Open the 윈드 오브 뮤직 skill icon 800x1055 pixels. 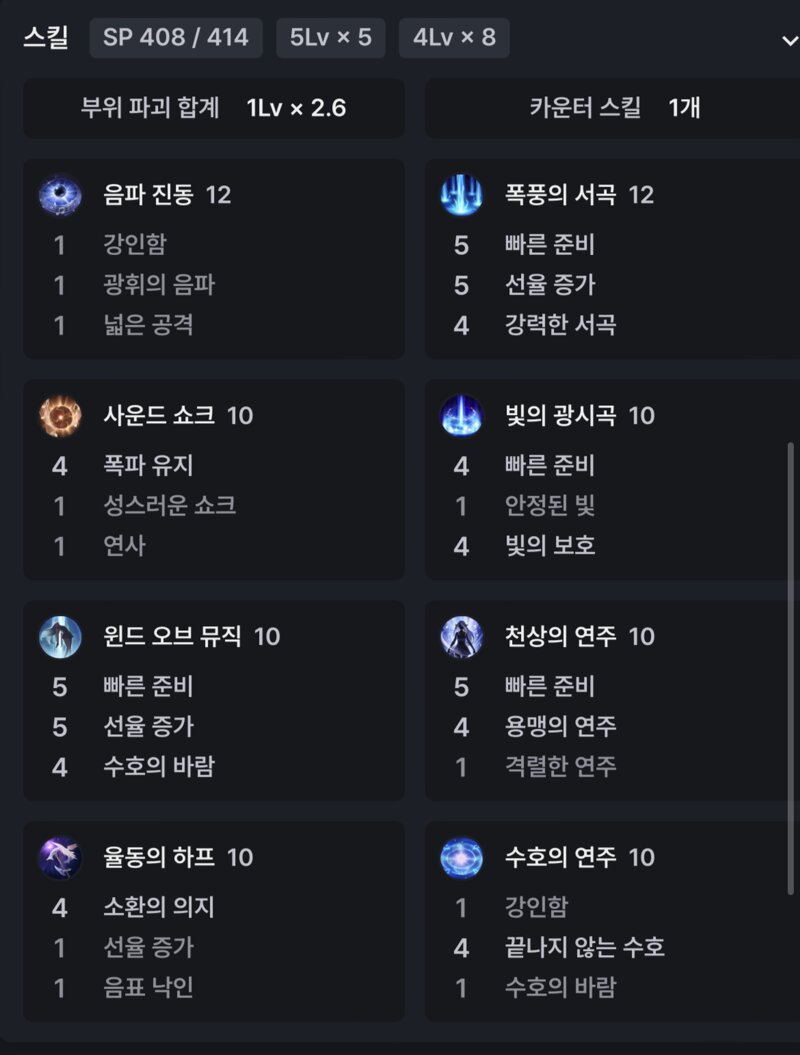pos(61,636)
